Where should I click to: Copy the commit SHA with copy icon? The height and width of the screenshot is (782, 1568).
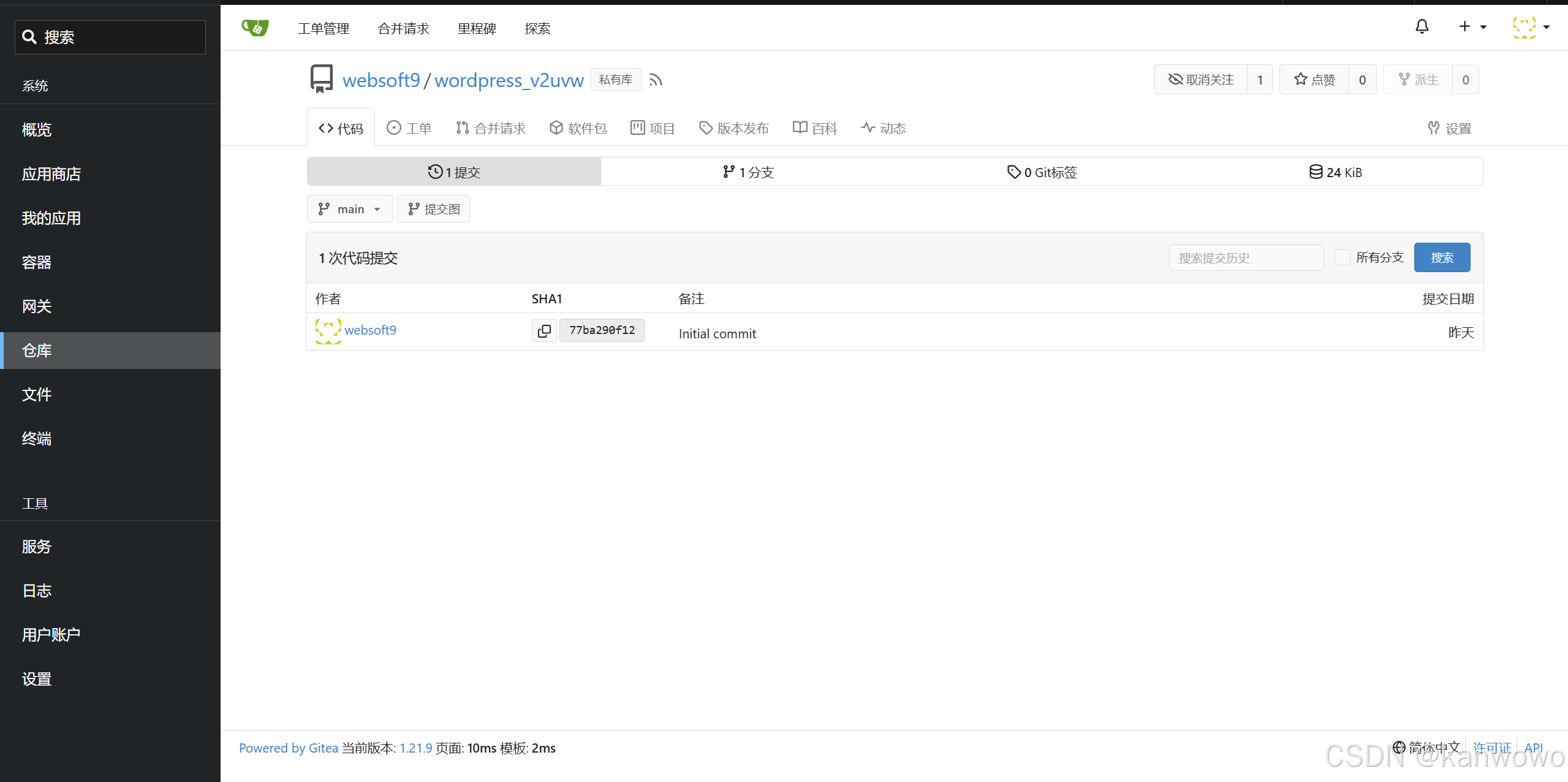[544, 330]
